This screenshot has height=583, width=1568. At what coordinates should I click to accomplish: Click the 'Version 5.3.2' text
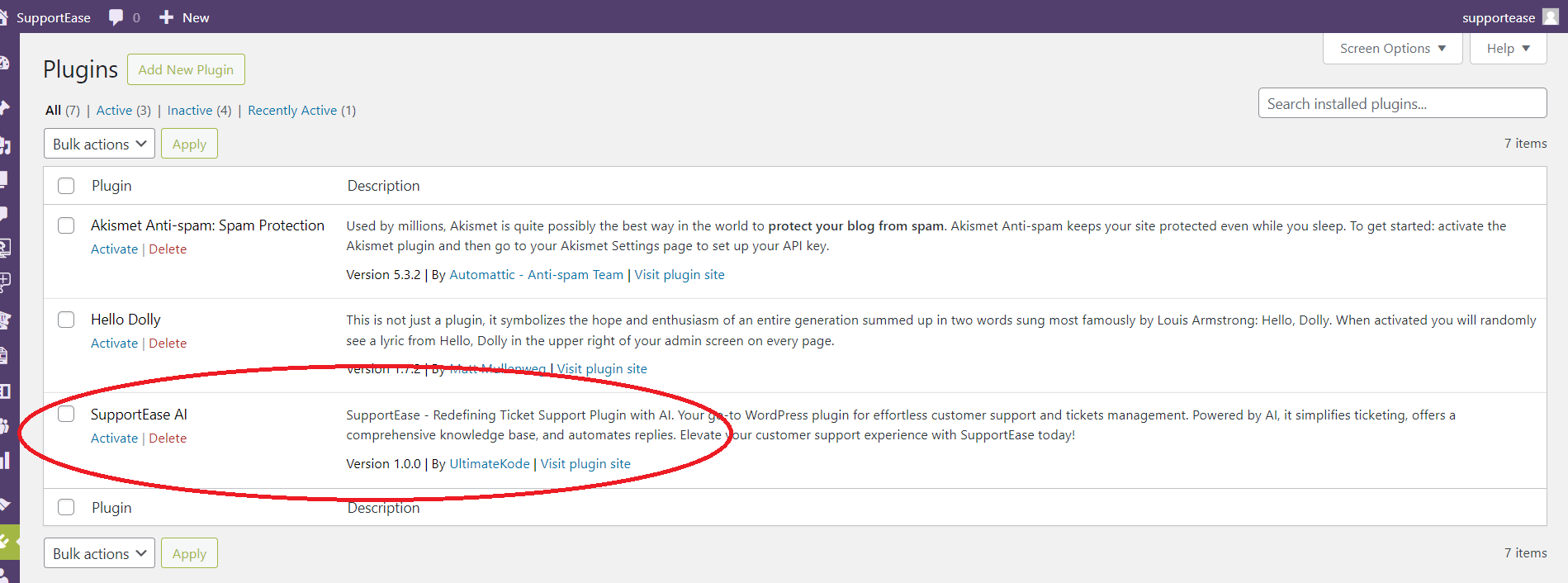383,275
